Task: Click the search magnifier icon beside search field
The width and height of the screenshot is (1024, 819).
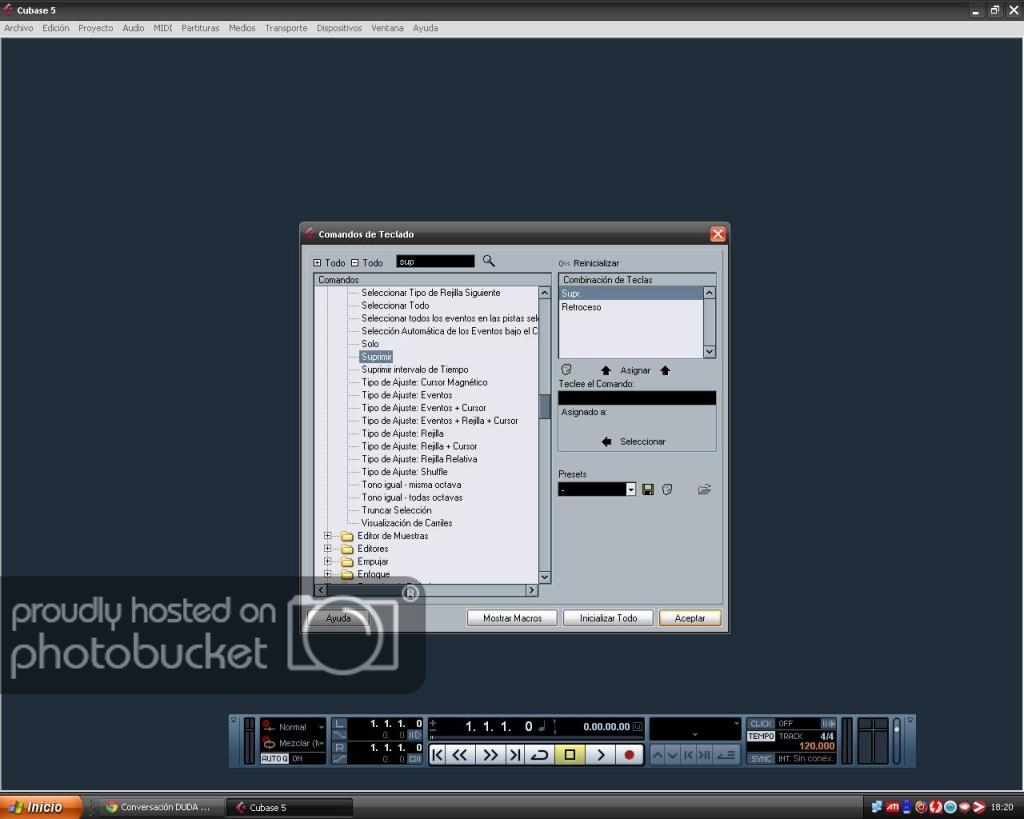Action: [x=488, y=261]
